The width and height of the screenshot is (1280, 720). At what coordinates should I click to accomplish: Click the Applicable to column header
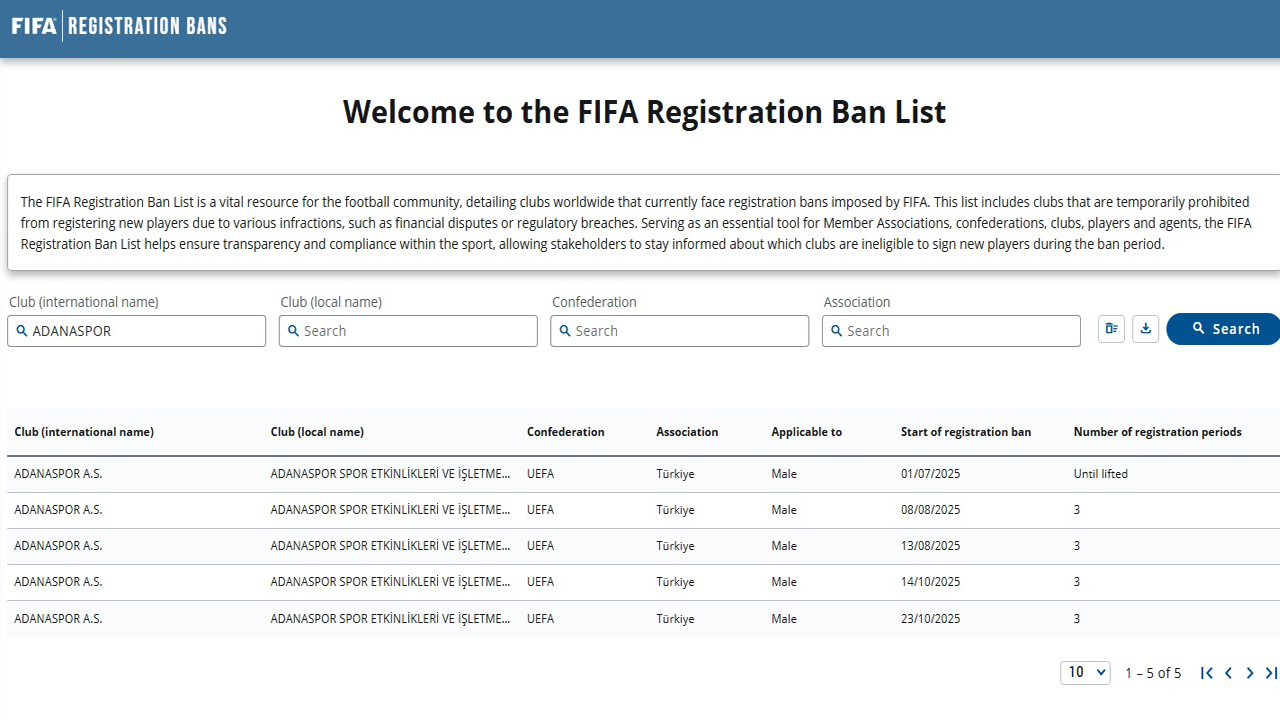pyautogui.click(x=806, y=432)
